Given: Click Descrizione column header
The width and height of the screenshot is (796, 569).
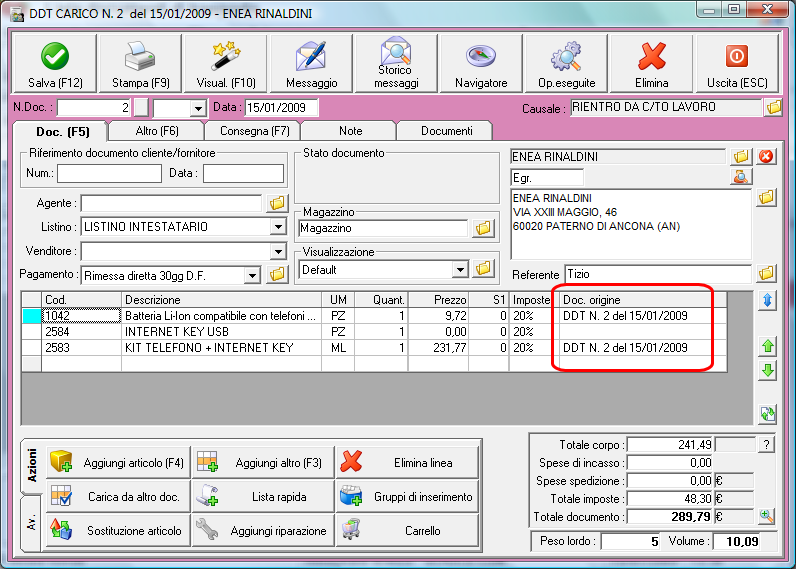Looking at the screenshot, I should point(221,299).
